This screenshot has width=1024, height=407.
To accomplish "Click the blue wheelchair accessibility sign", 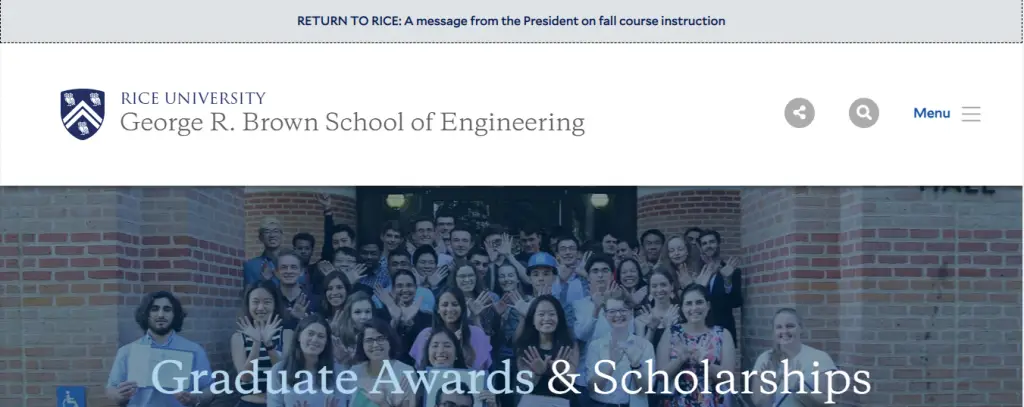I will [x=71, y=397].
